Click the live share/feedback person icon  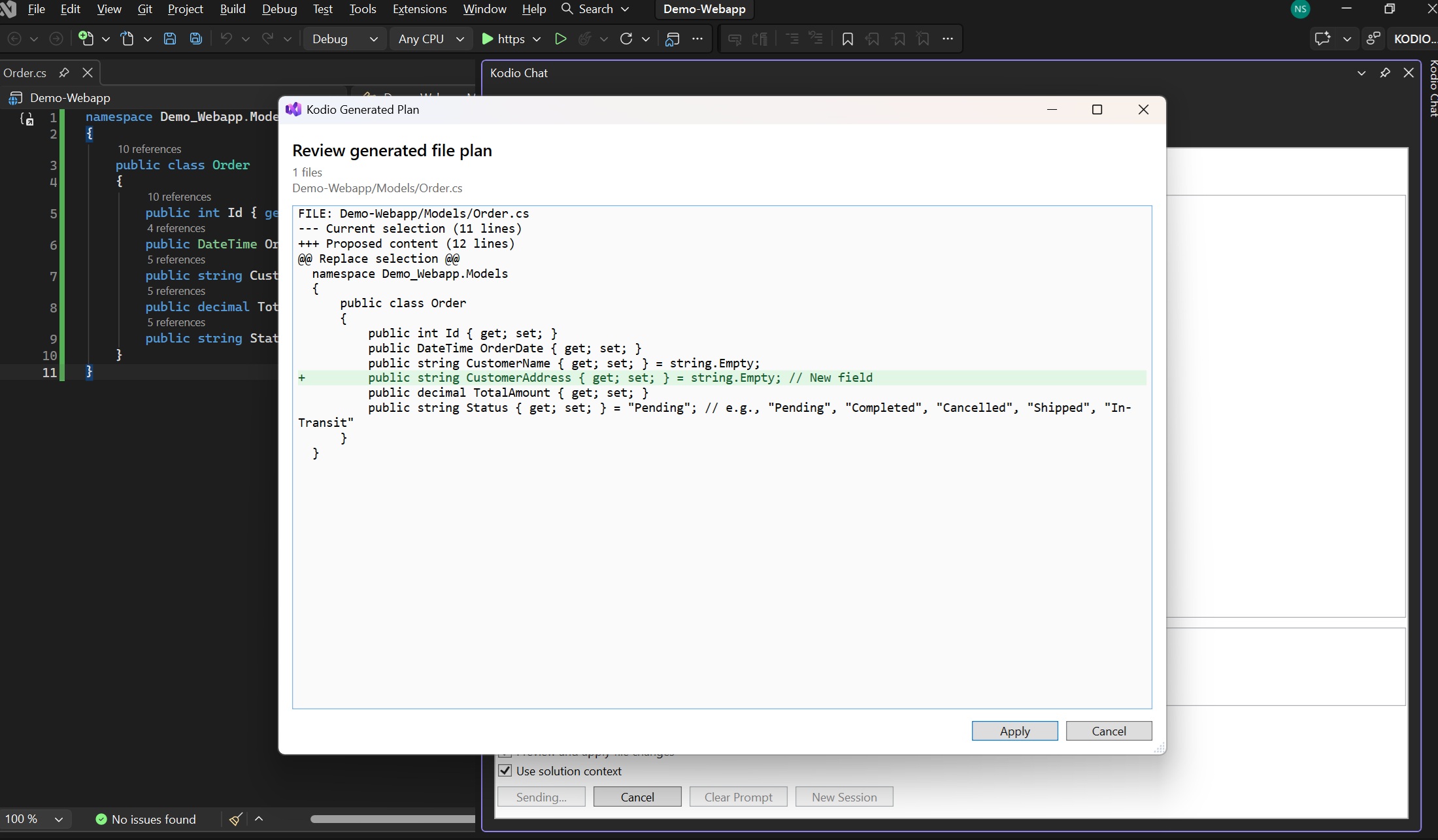click(1373, 39)
